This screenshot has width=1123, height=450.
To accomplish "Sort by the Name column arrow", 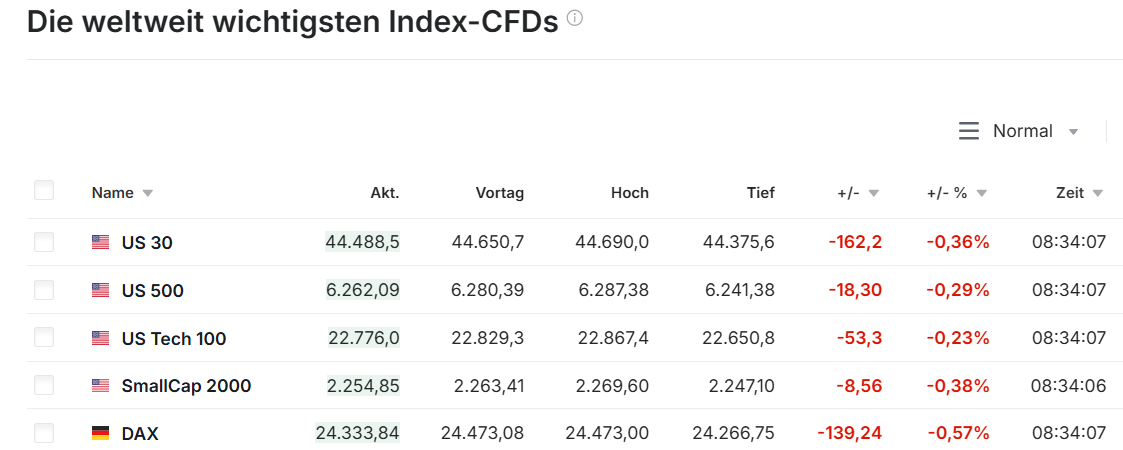I will point(148,194).
